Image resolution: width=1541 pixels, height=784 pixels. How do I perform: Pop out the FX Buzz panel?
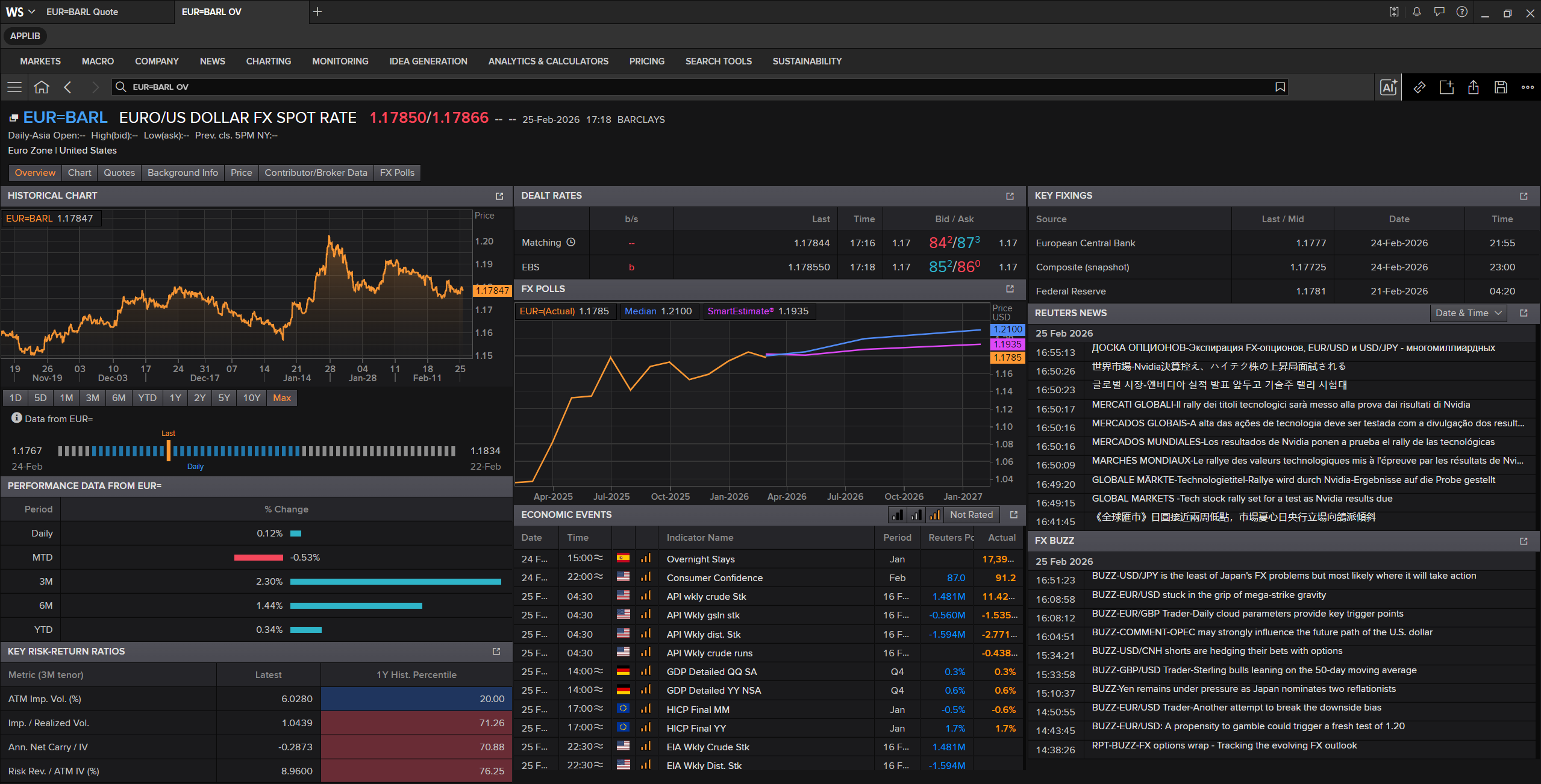coord(1524,541)
